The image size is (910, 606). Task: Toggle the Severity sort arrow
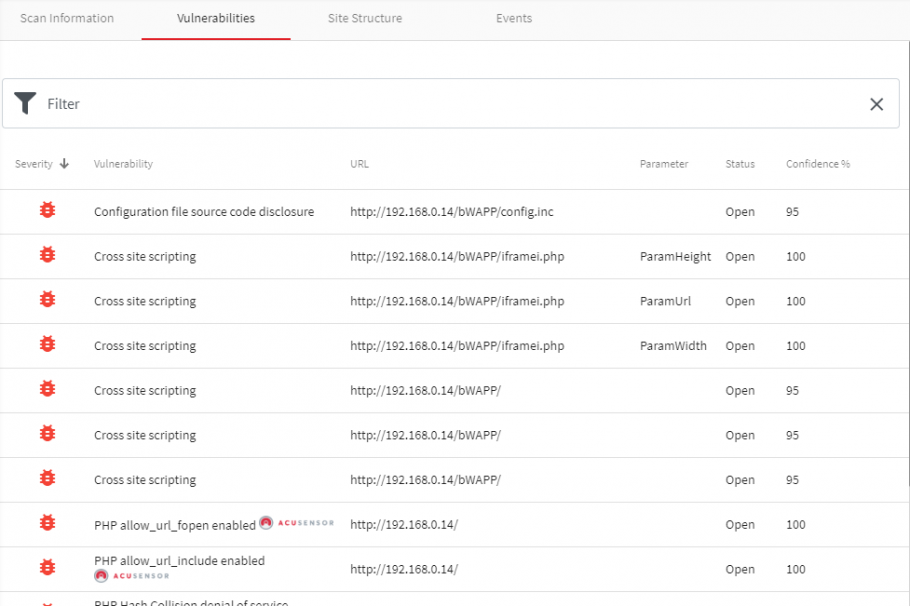[64, 164]
